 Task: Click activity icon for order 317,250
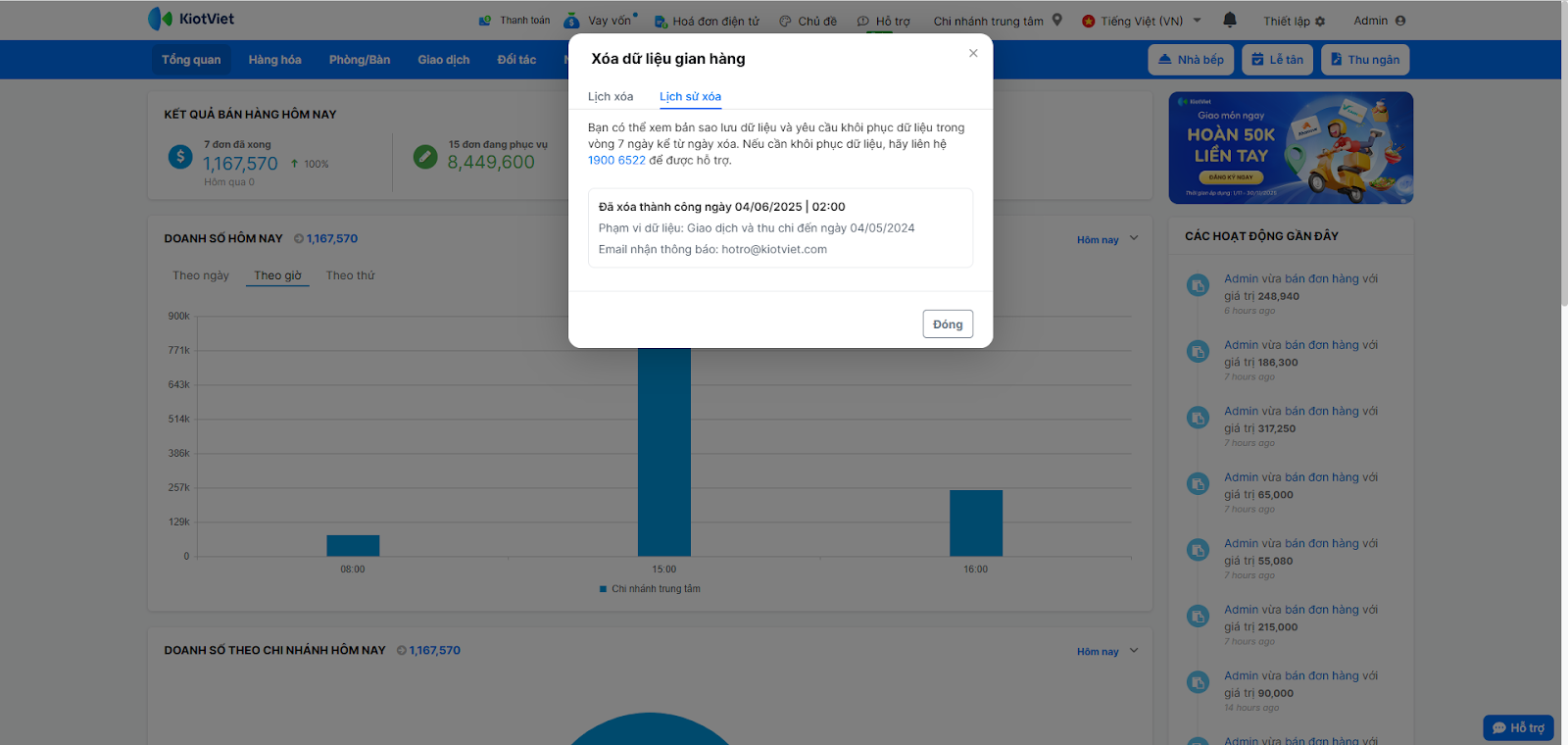(x=1198, y=418)
